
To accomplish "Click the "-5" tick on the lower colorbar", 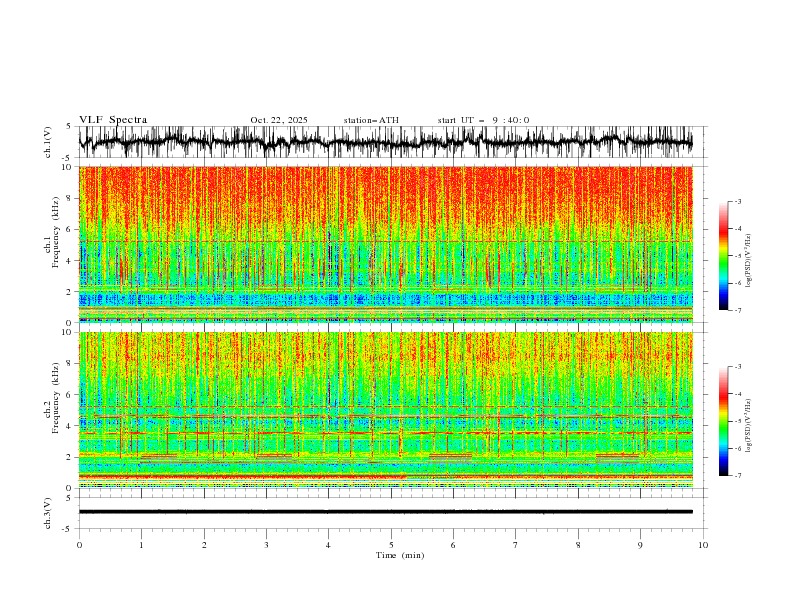I will [x=737, y=421].
